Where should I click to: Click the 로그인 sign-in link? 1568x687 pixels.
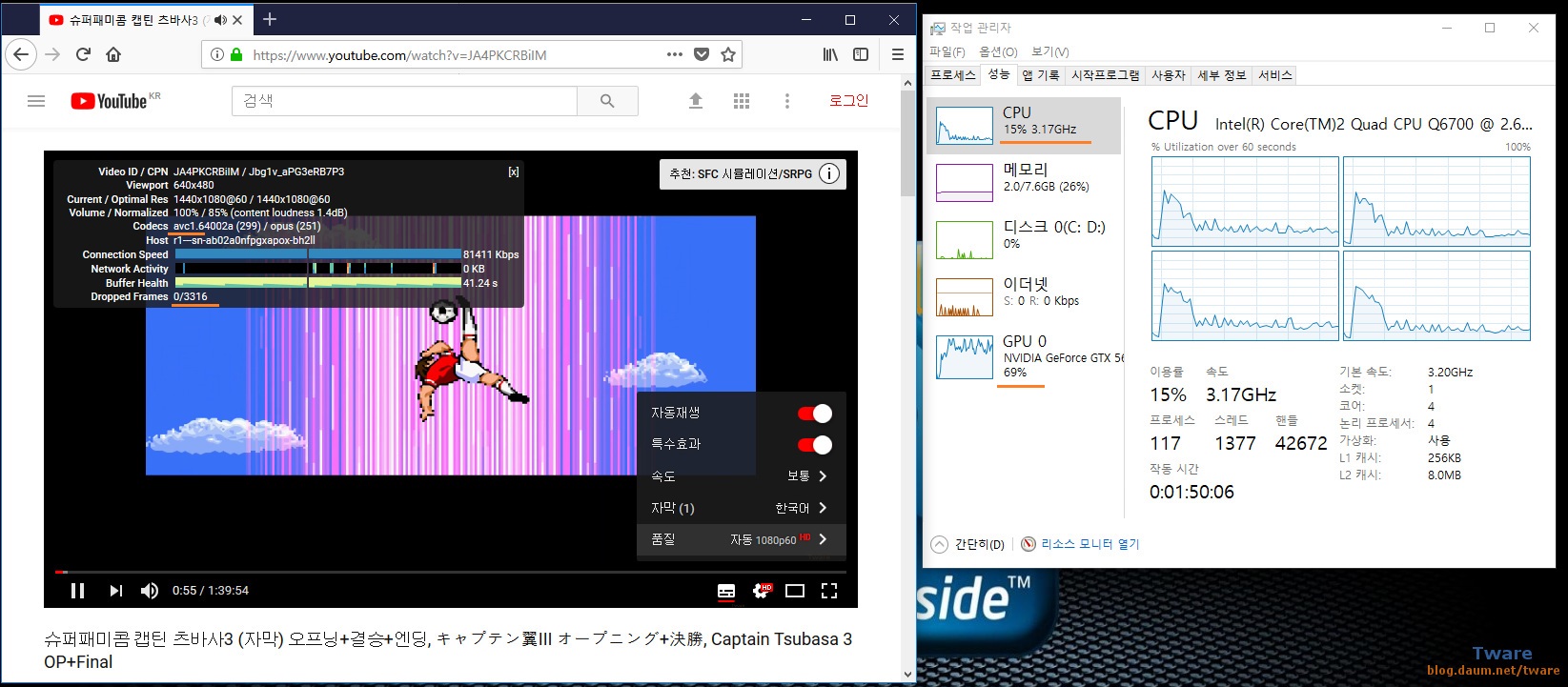848,100
